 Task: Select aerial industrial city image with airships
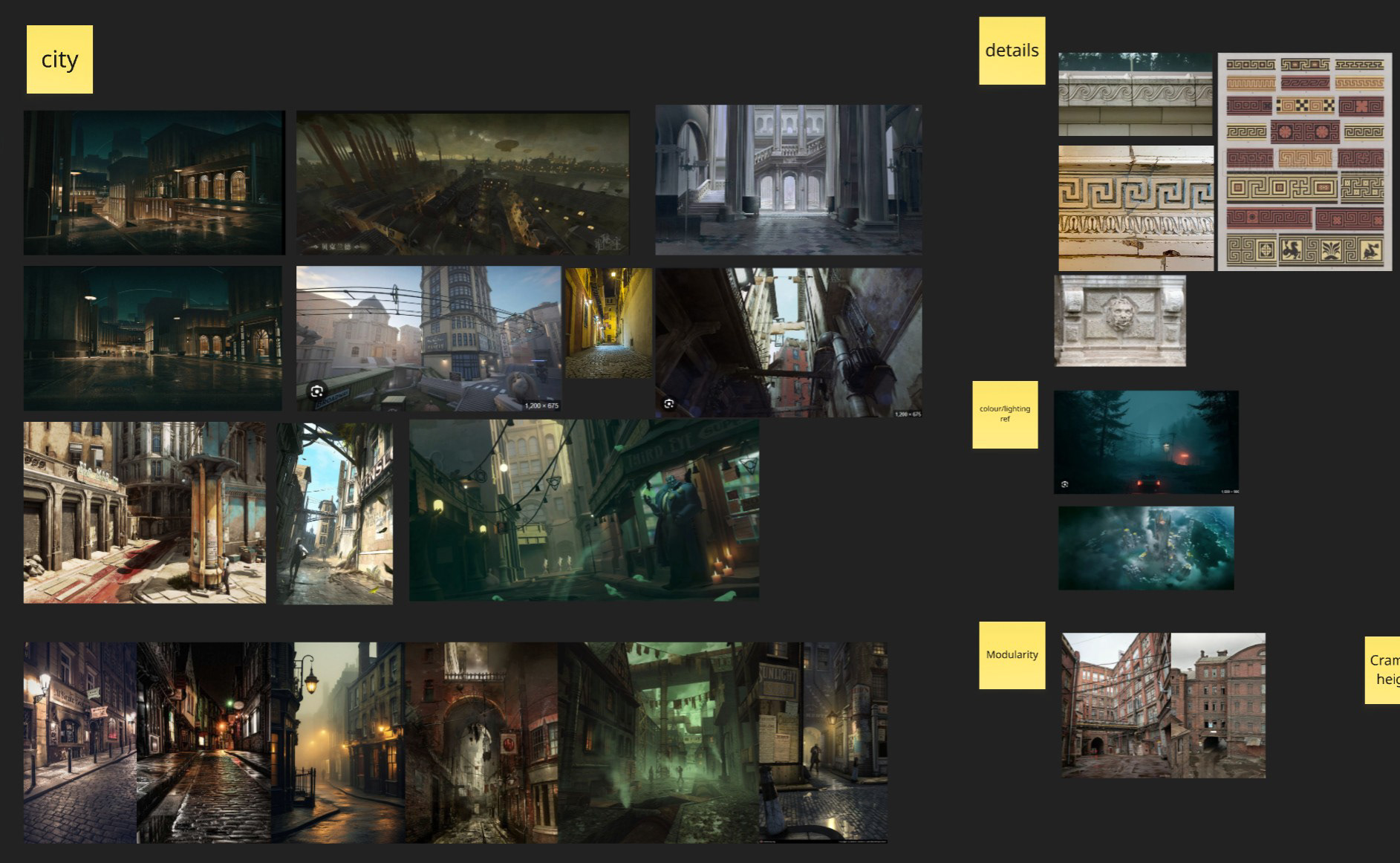coord(463,183)
